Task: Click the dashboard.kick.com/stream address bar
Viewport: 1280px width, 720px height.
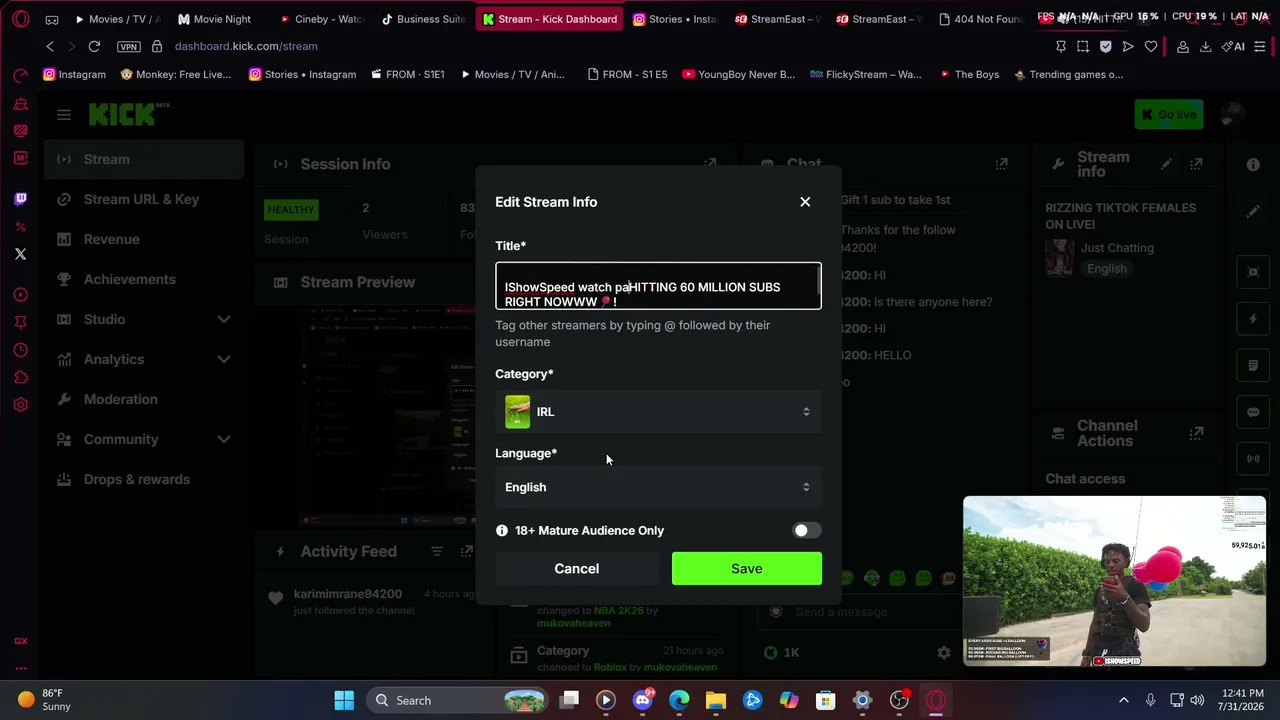Action: tap(246, 46)
